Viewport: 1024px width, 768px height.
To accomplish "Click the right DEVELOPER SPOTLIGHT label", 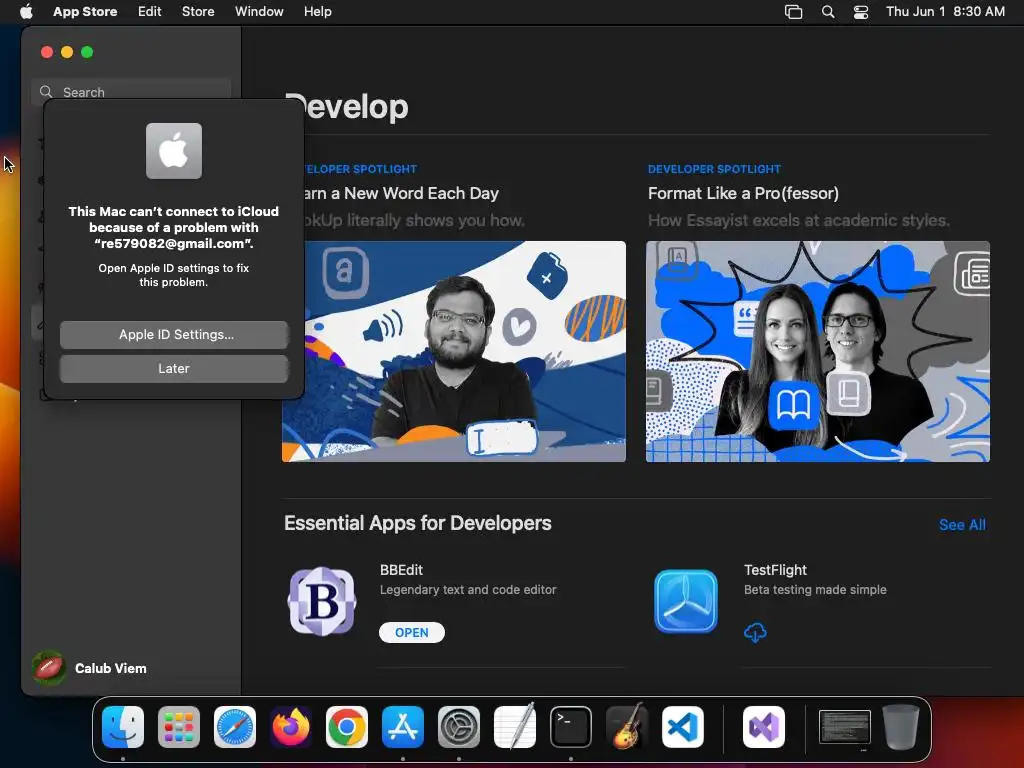I will coord(714,169).
